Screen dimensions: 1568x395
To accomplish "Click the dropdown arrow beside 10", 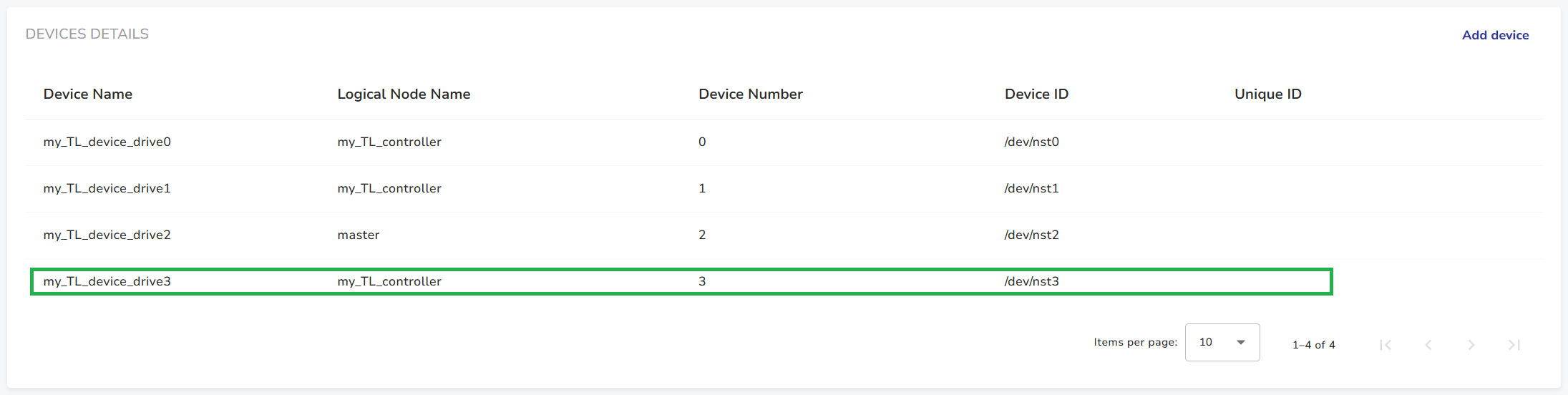I will [x=1241, y=343].
